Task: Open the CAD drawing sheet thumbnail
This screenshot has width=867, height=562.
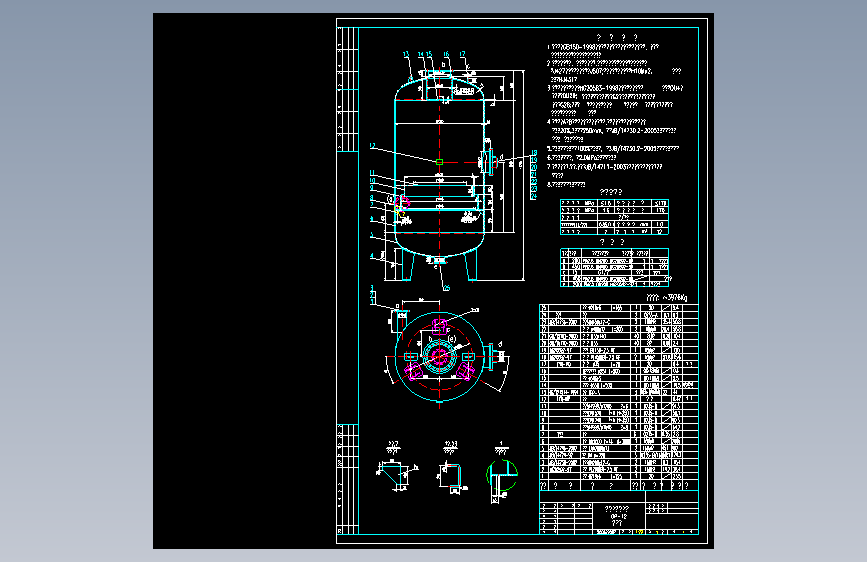Action: pyautogui.click(x=434, y=281)
